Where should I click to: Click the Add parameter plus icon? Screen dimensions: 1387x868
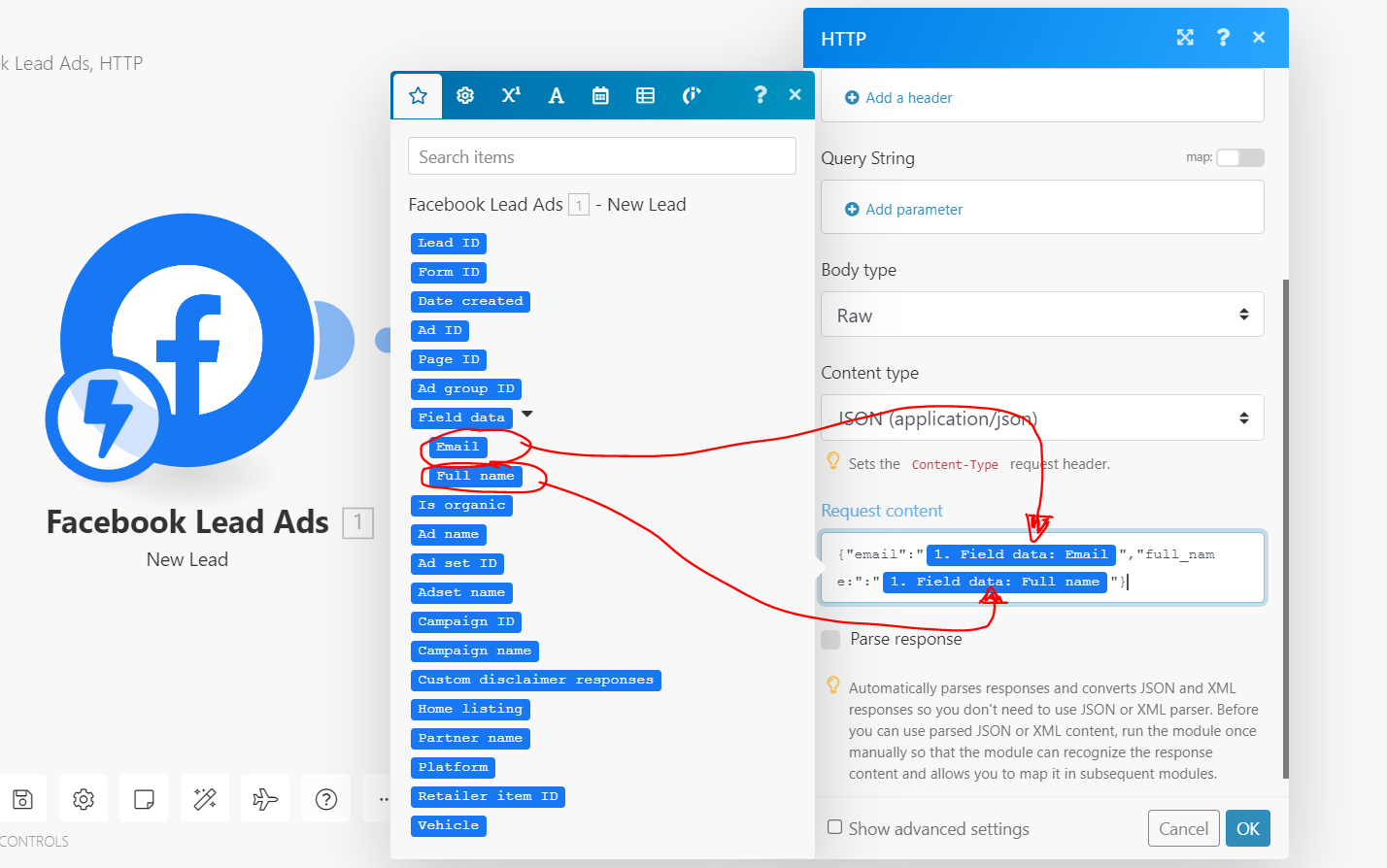click(852, 210)
